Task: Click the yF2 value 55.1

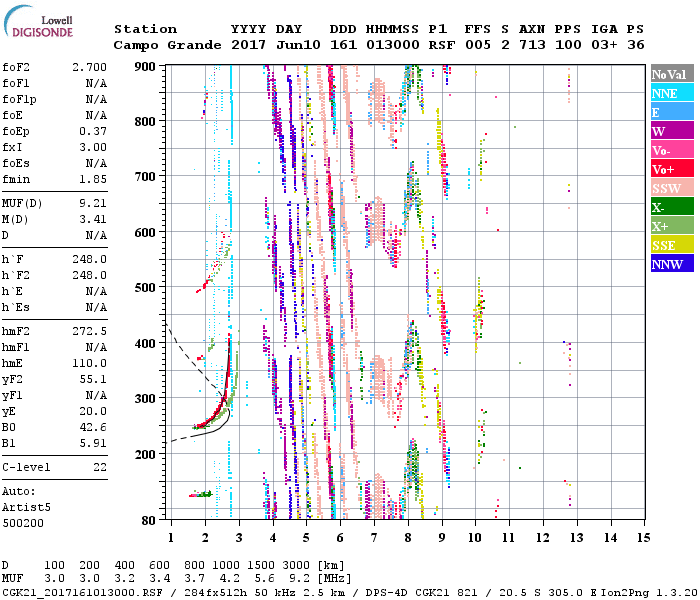Action: (x=93, y=379)
